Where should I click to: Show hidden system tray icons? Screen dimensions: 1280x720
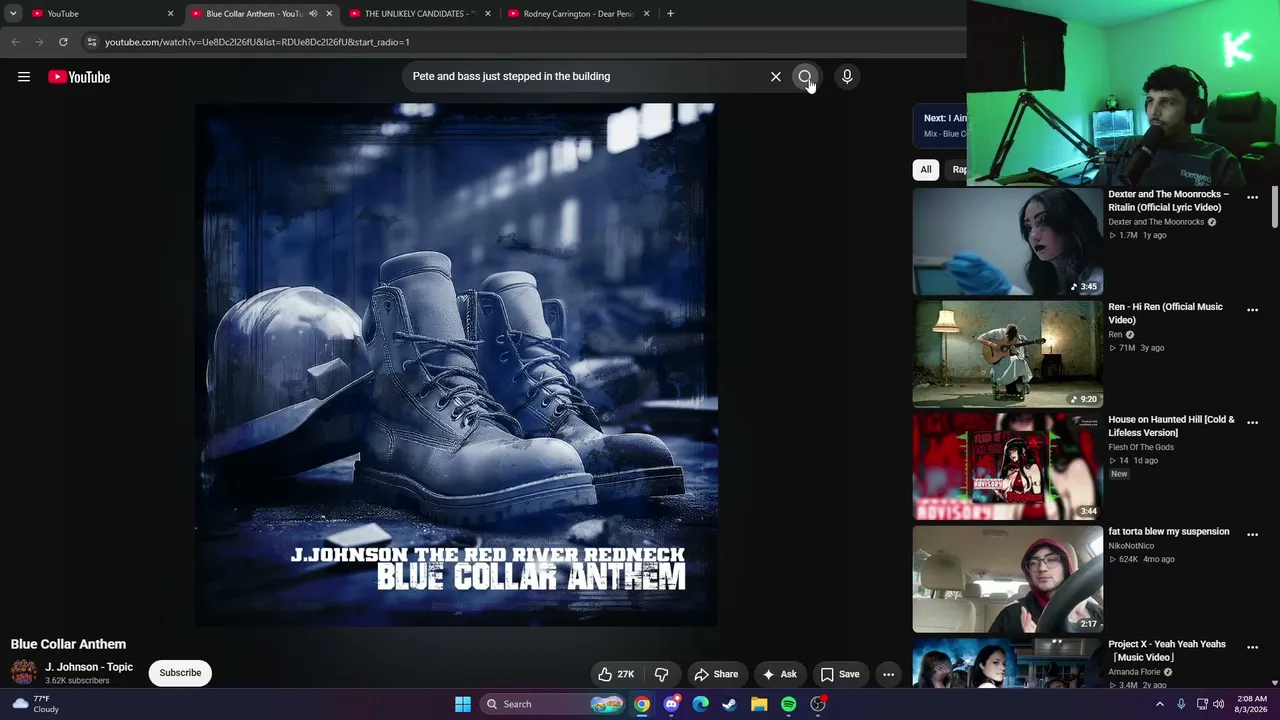tap(1160, 704)
